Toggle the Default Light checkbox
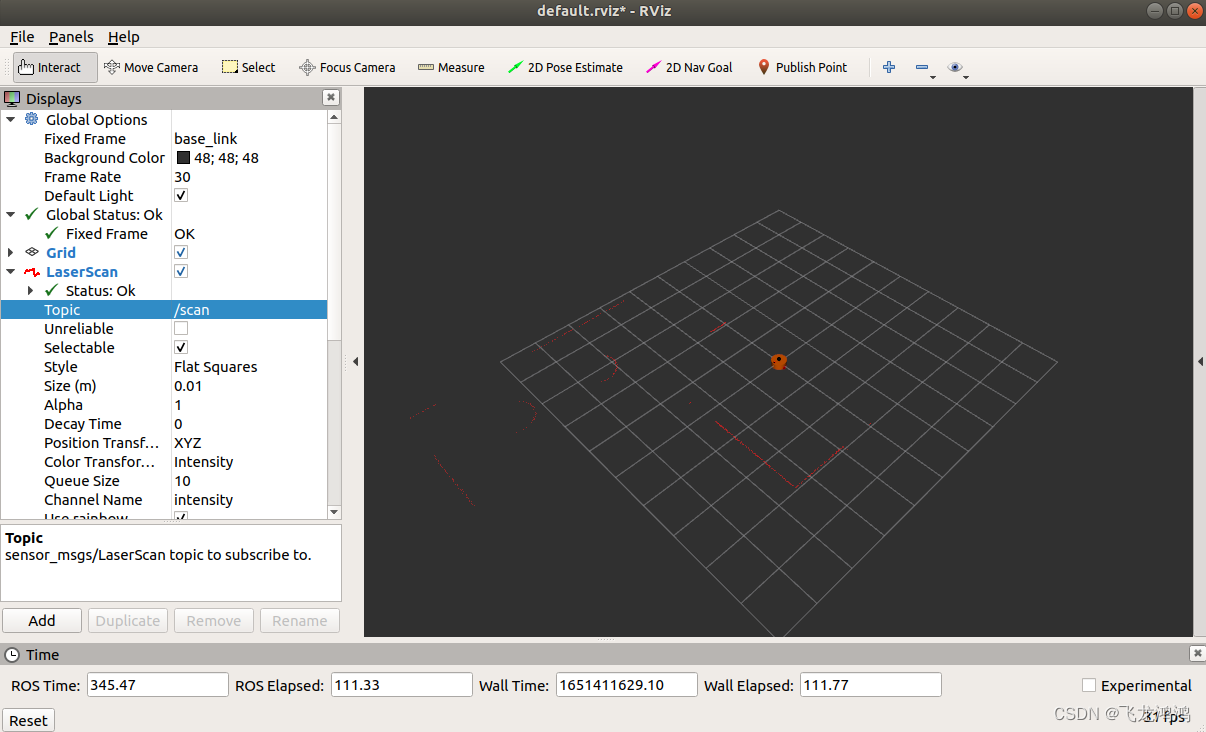This screenshot has width=1206, height=732. 181,196
